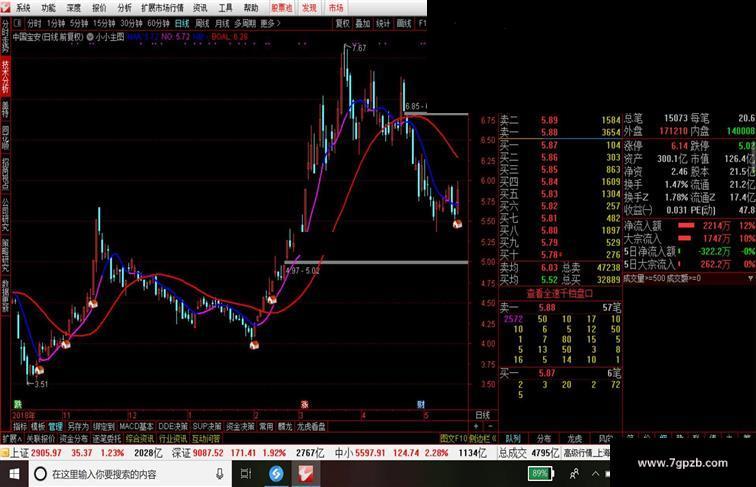Screen dimensions: 756x487
Task: Select the 指标 tab
Action: (20, 427)
